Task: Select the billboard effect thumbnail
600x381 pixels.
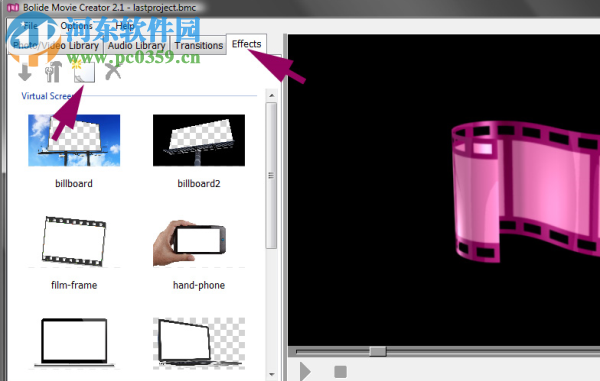Action: click(x=74, y=140)
